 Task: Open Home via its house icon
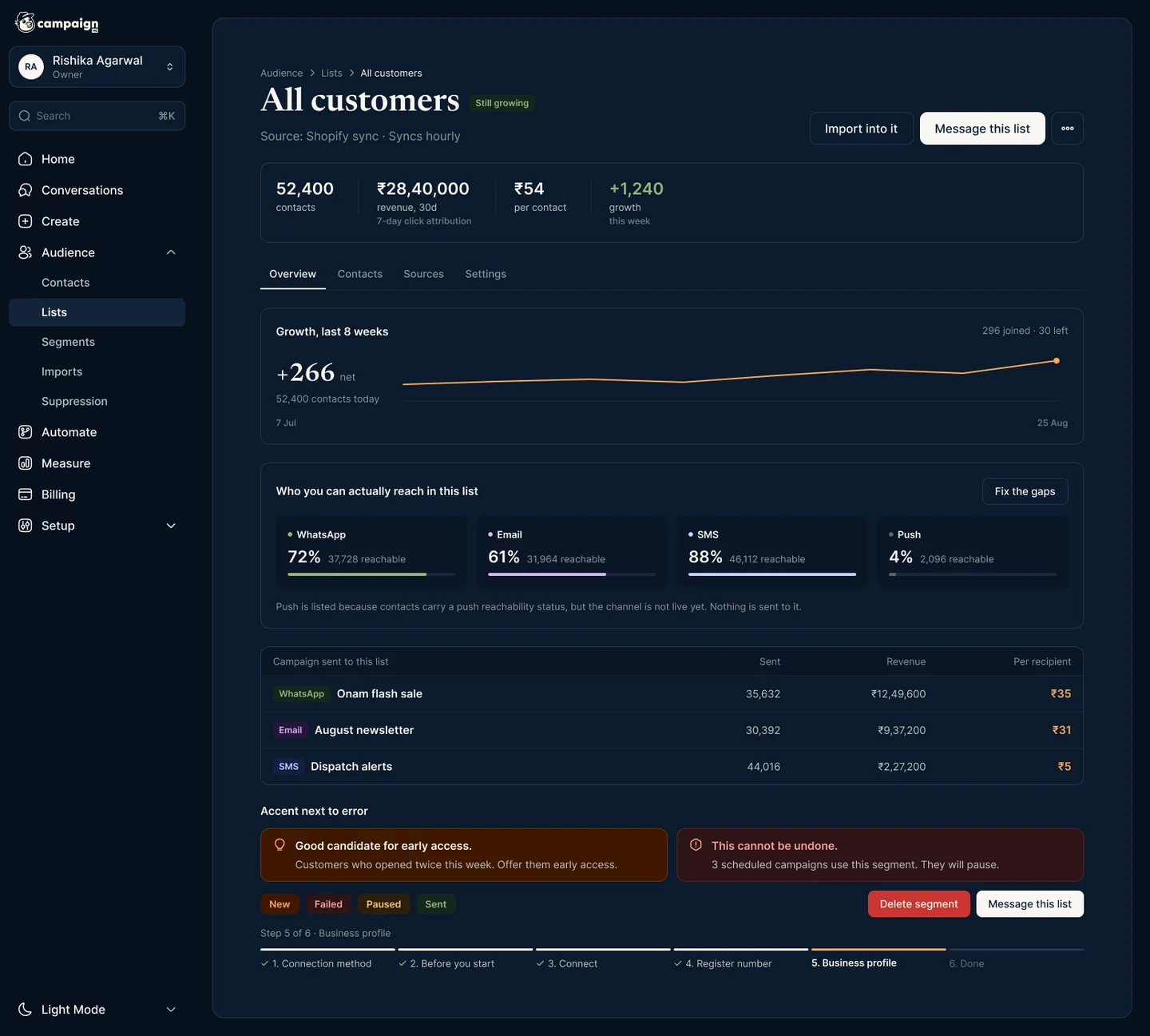[26, 159]
